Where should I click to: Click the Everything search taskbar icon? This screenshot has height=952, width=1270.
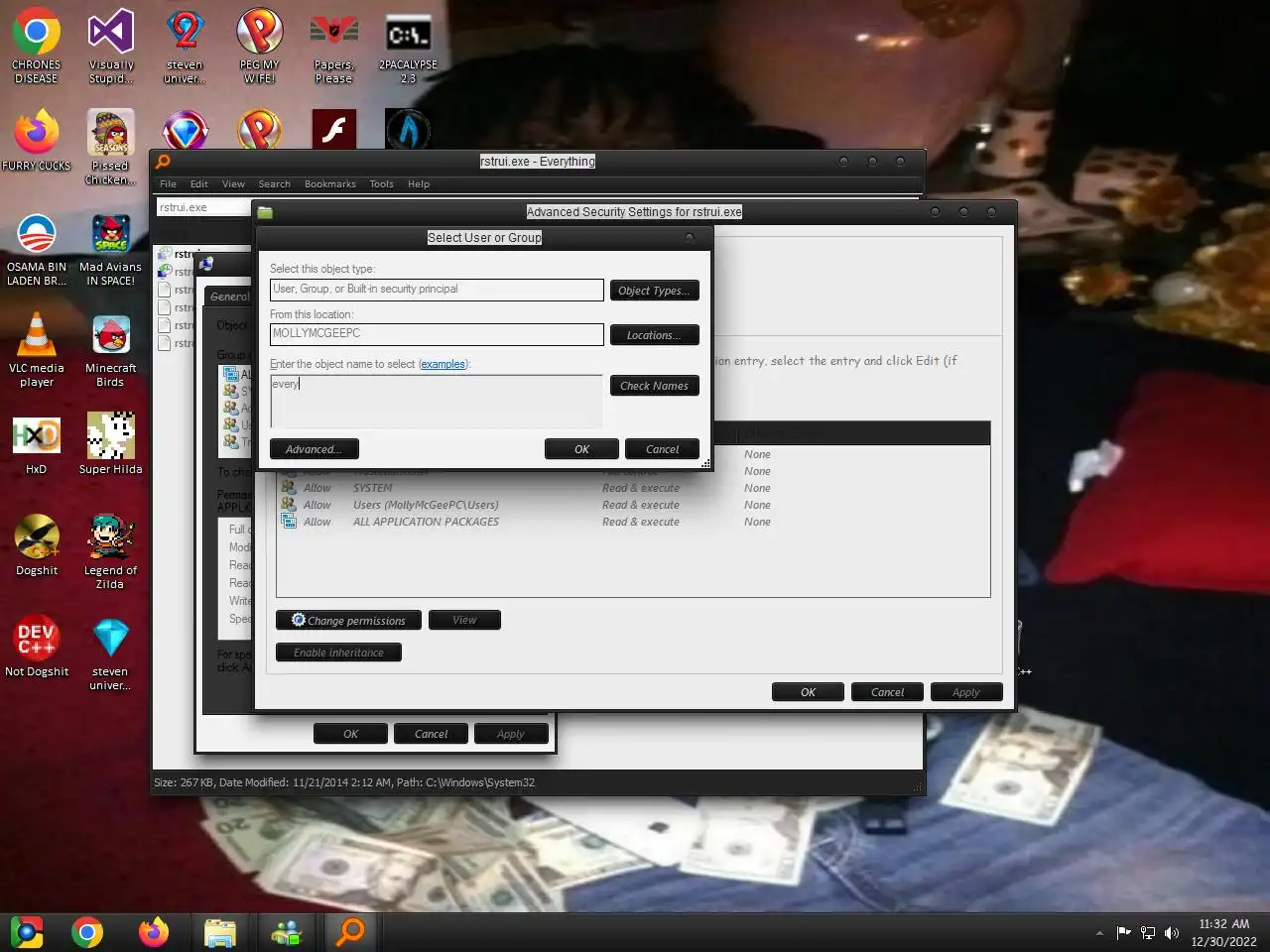tap(351, 932)
